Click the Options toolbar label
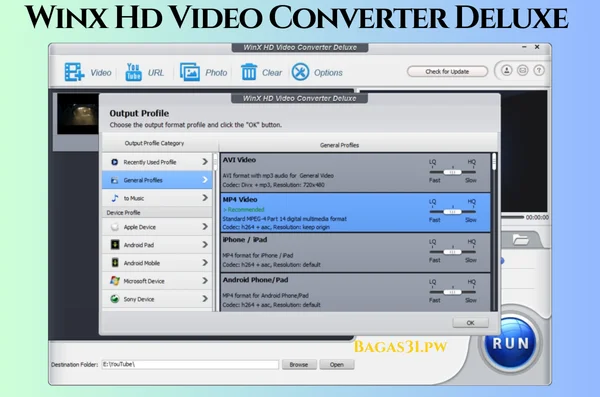Screen dimensions: 600x397 click(x=328, y=73)
